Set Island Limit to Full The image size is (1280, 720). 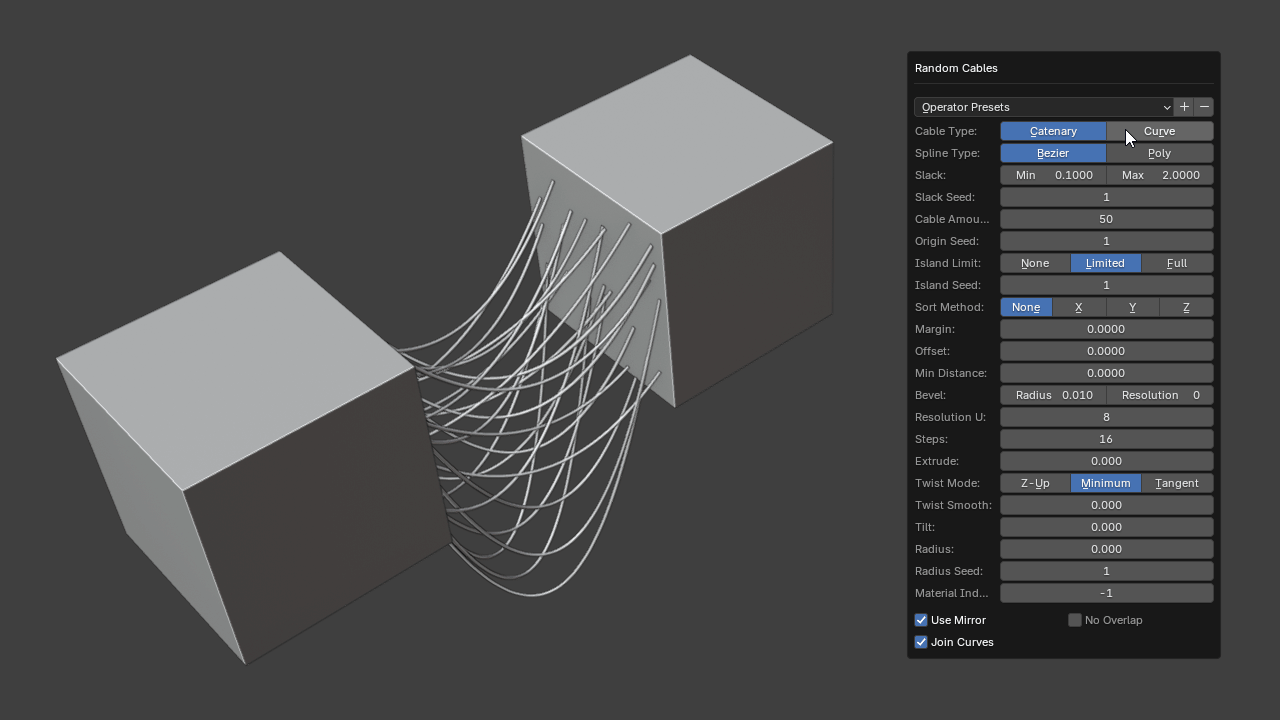(x=1177, y=263)
